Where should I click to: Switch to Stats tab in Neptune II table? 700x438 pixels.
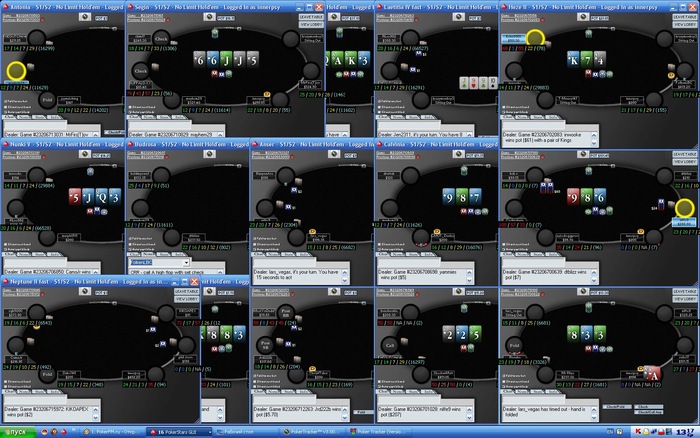[x=39, y=392]
